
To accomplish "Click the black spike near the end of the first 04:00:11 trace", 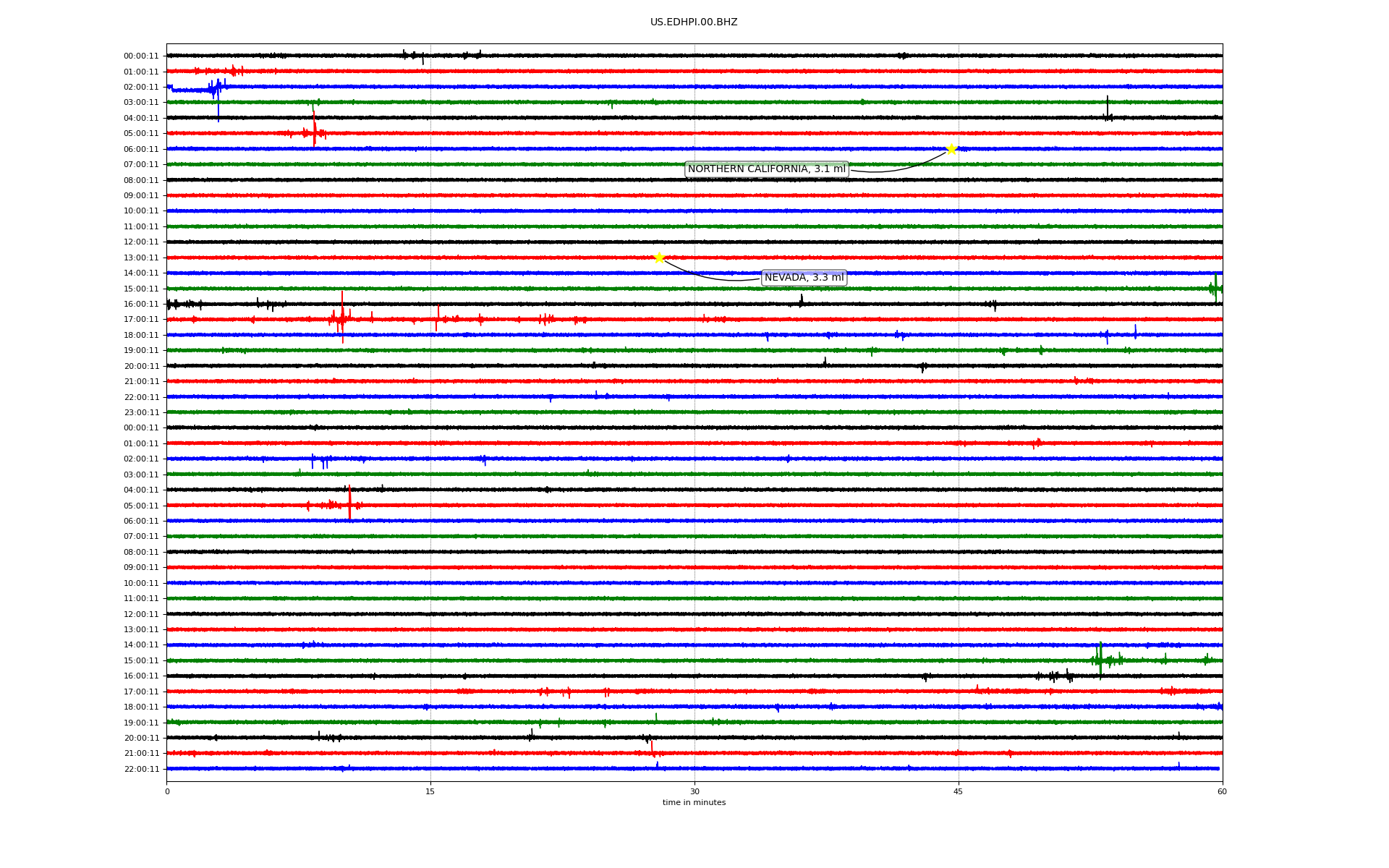I will 1107,110.
